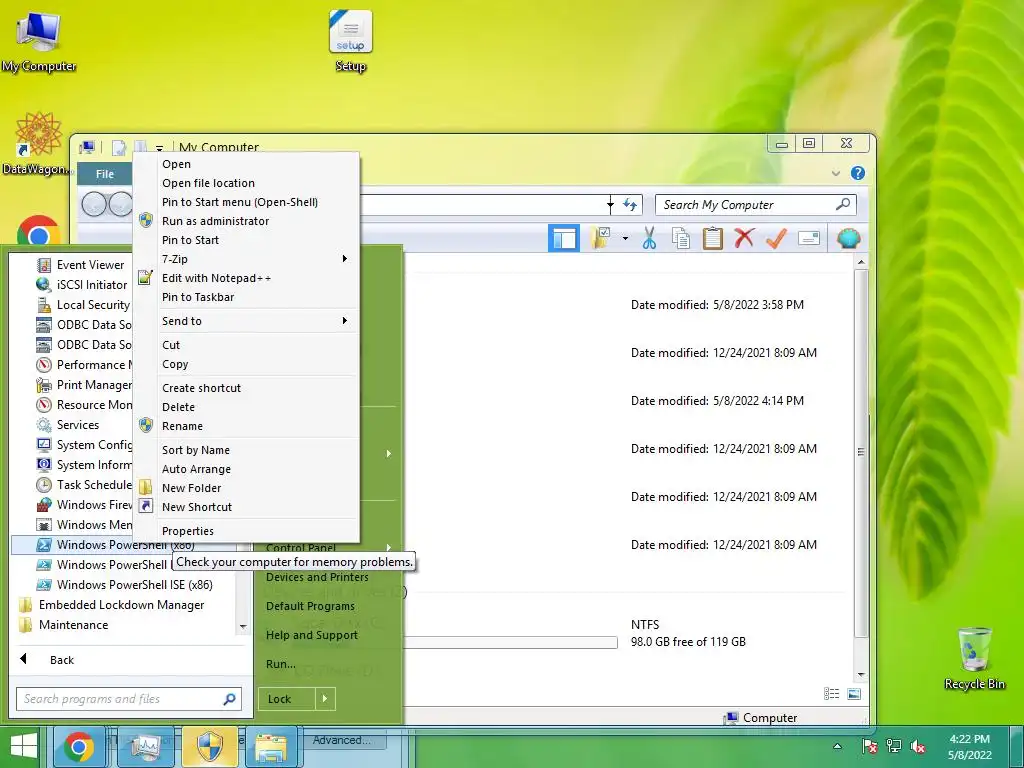
Task: Open the DataWagon desktop shortcut
Action: (x=36, y=144)
